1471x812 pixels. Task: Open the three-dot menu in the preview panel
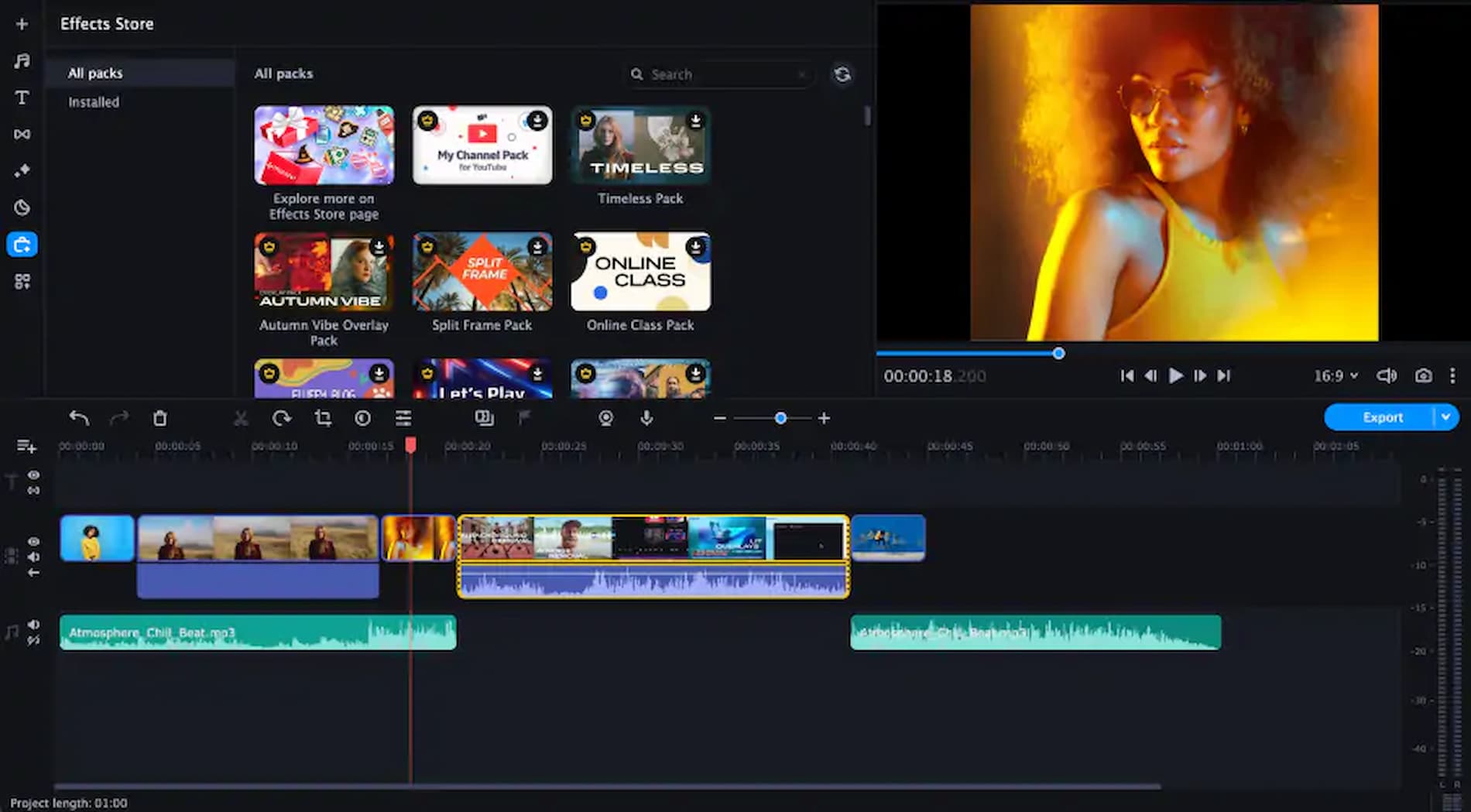click(1453, 376)
